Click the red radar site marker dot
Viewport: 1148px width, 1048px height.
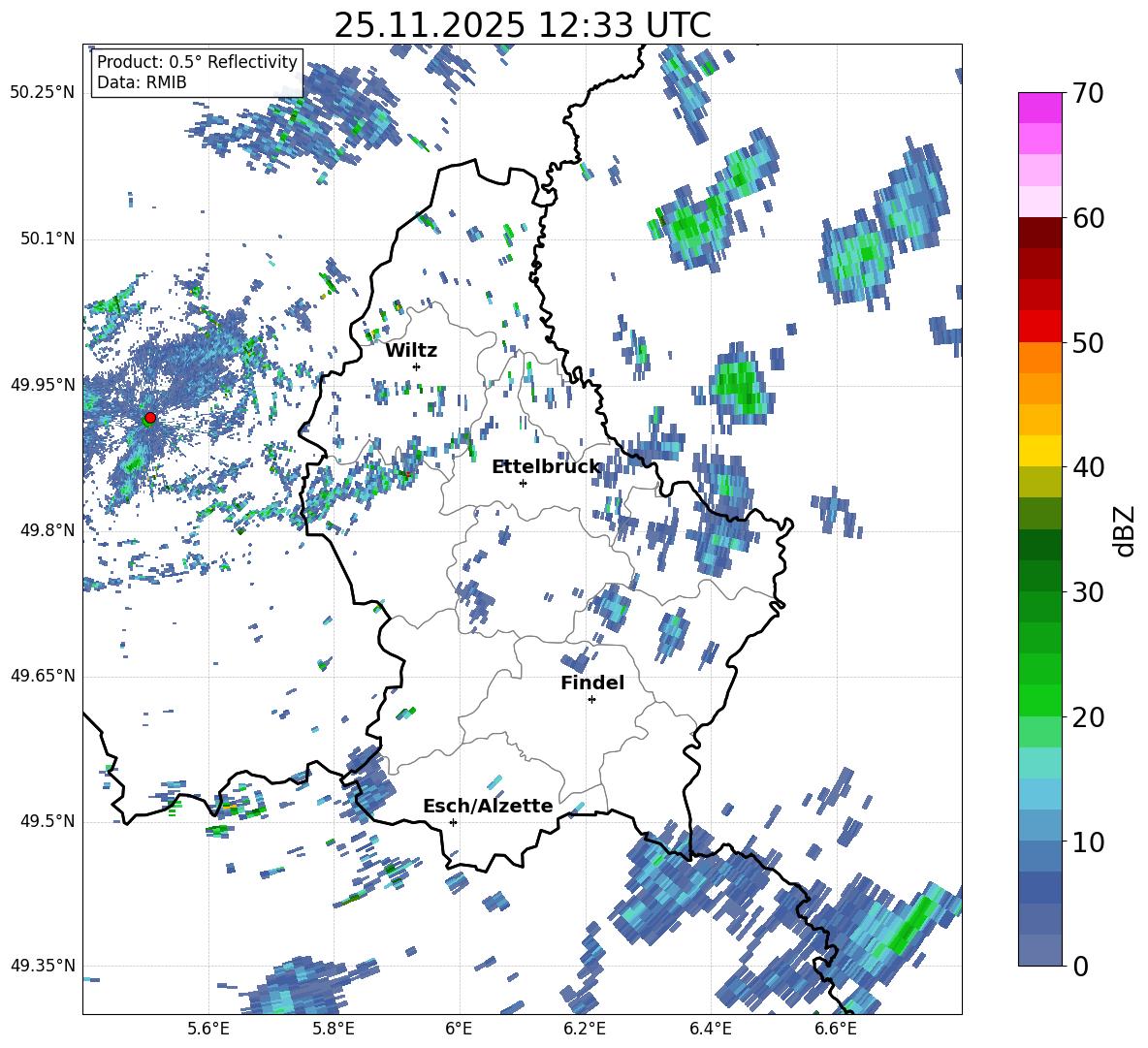point(150,418)
